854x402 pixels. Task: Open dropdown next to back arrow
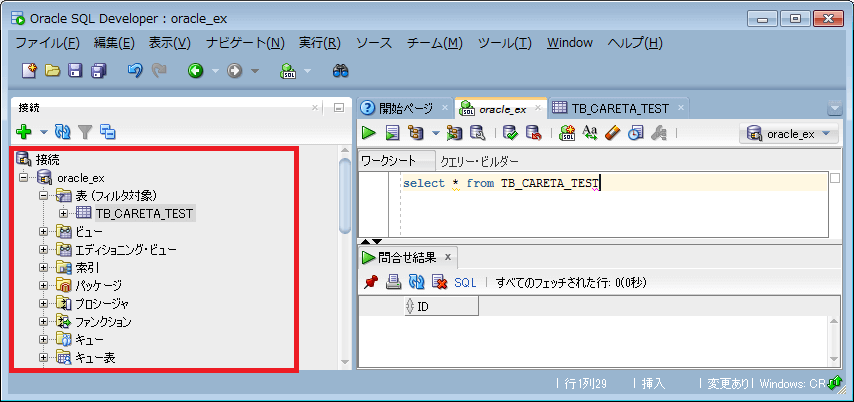pos(215,71)
